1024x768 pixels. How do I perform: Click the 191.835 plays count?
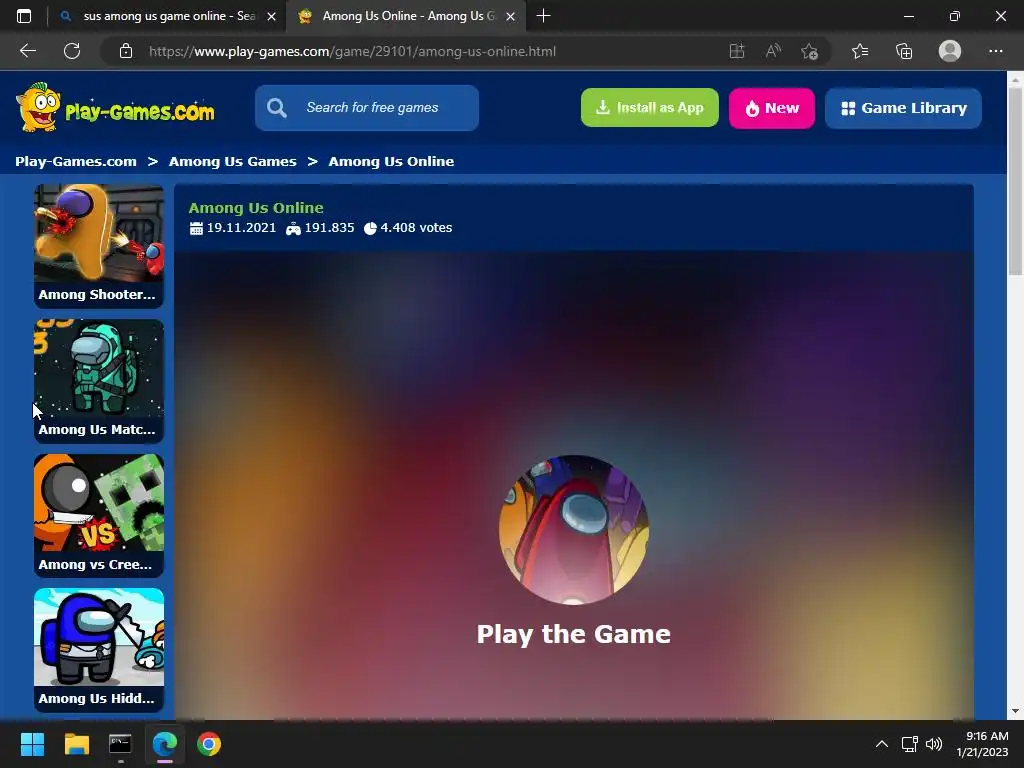329,228
